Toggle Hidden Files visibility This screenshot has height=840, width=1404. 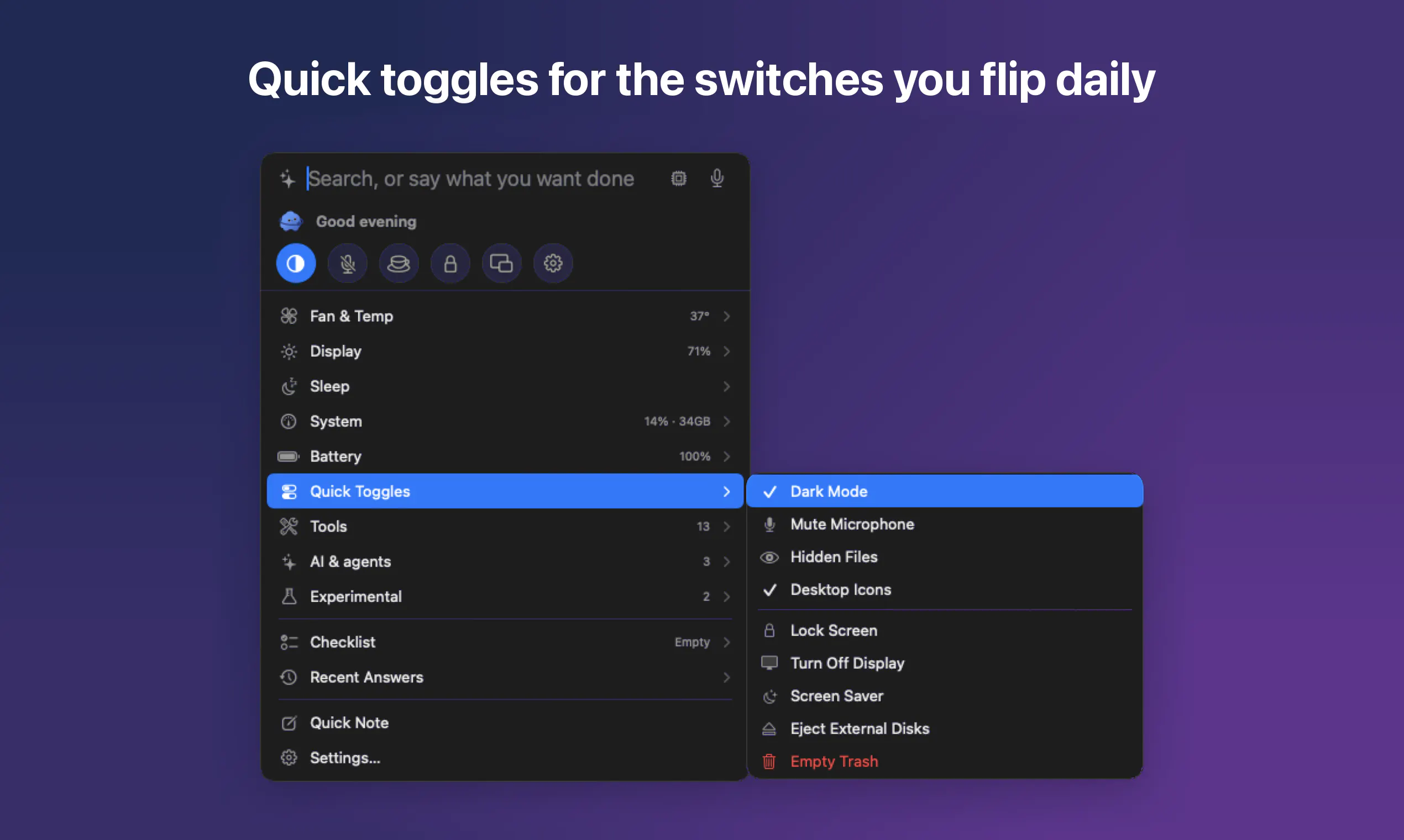coord(944,557)
